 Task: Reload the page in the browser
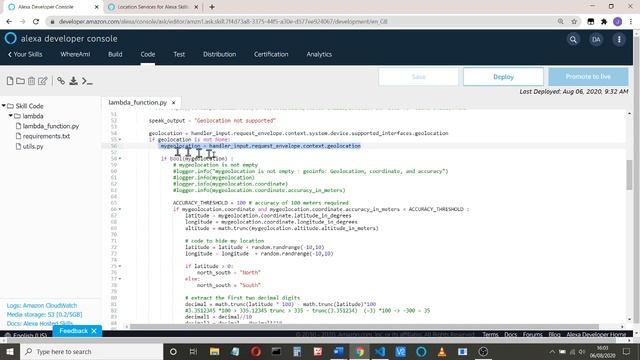click(36, 22)
